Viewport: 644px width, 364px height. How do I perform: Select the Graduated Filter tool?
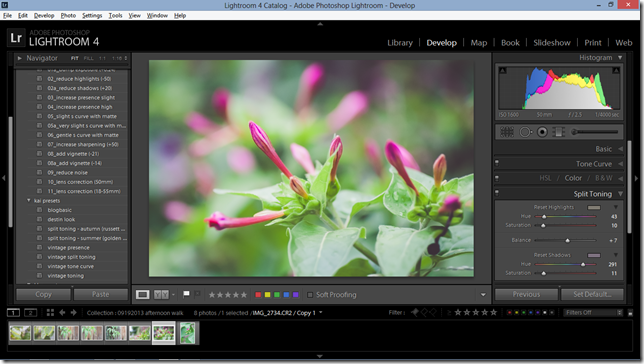point(558,132)
